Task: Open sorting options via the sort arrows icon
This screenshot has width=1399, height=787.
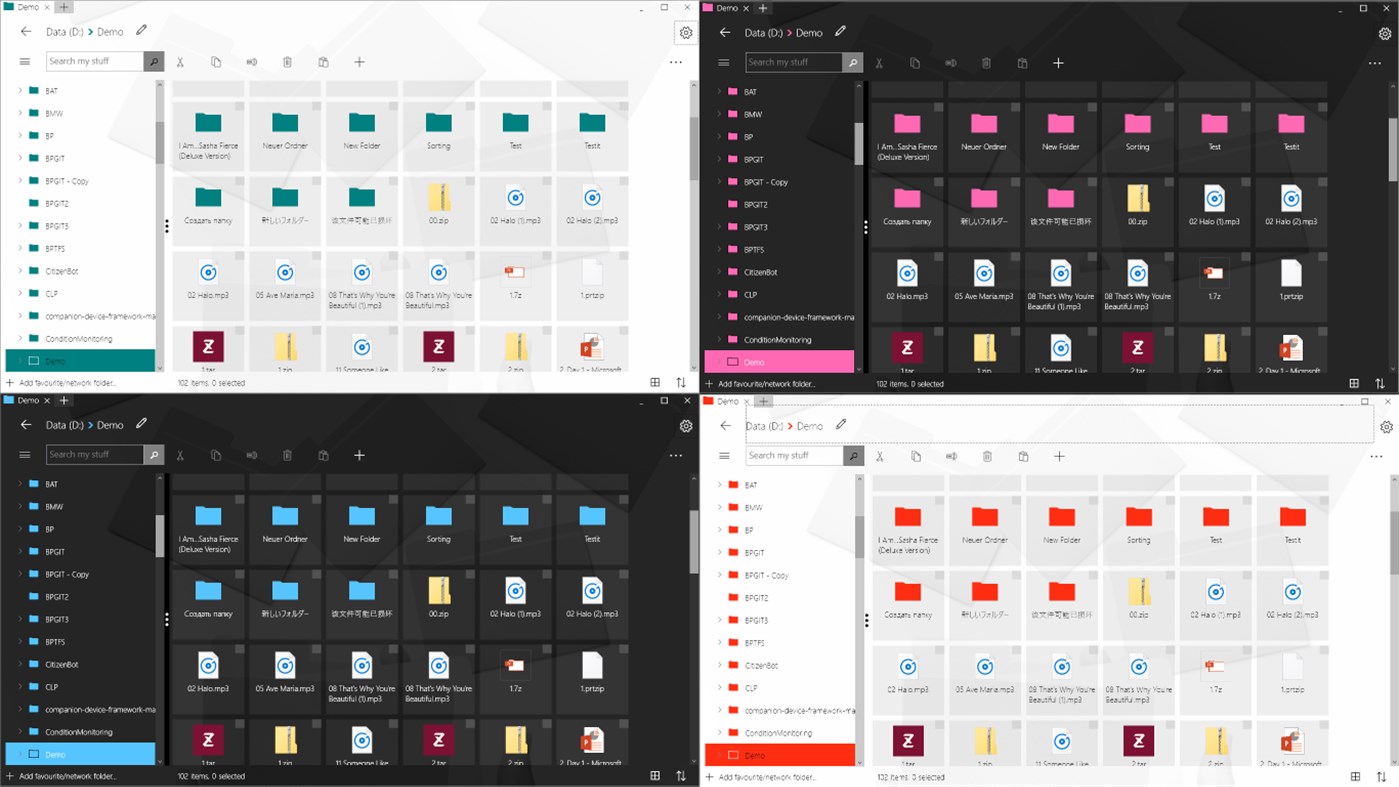Action: tap(681, 382)
